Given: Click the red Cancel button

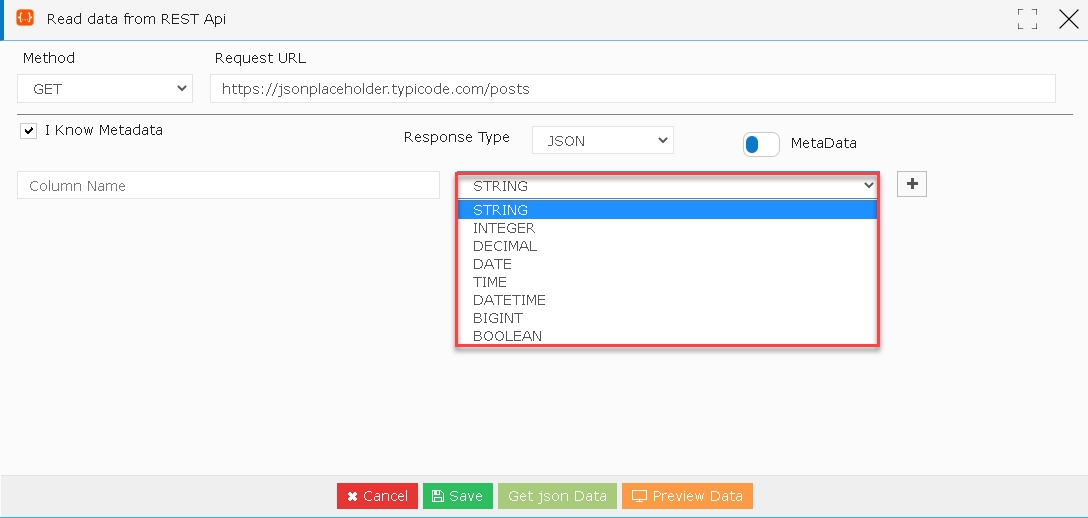Looking at the screenshot, I should [377, 496].
